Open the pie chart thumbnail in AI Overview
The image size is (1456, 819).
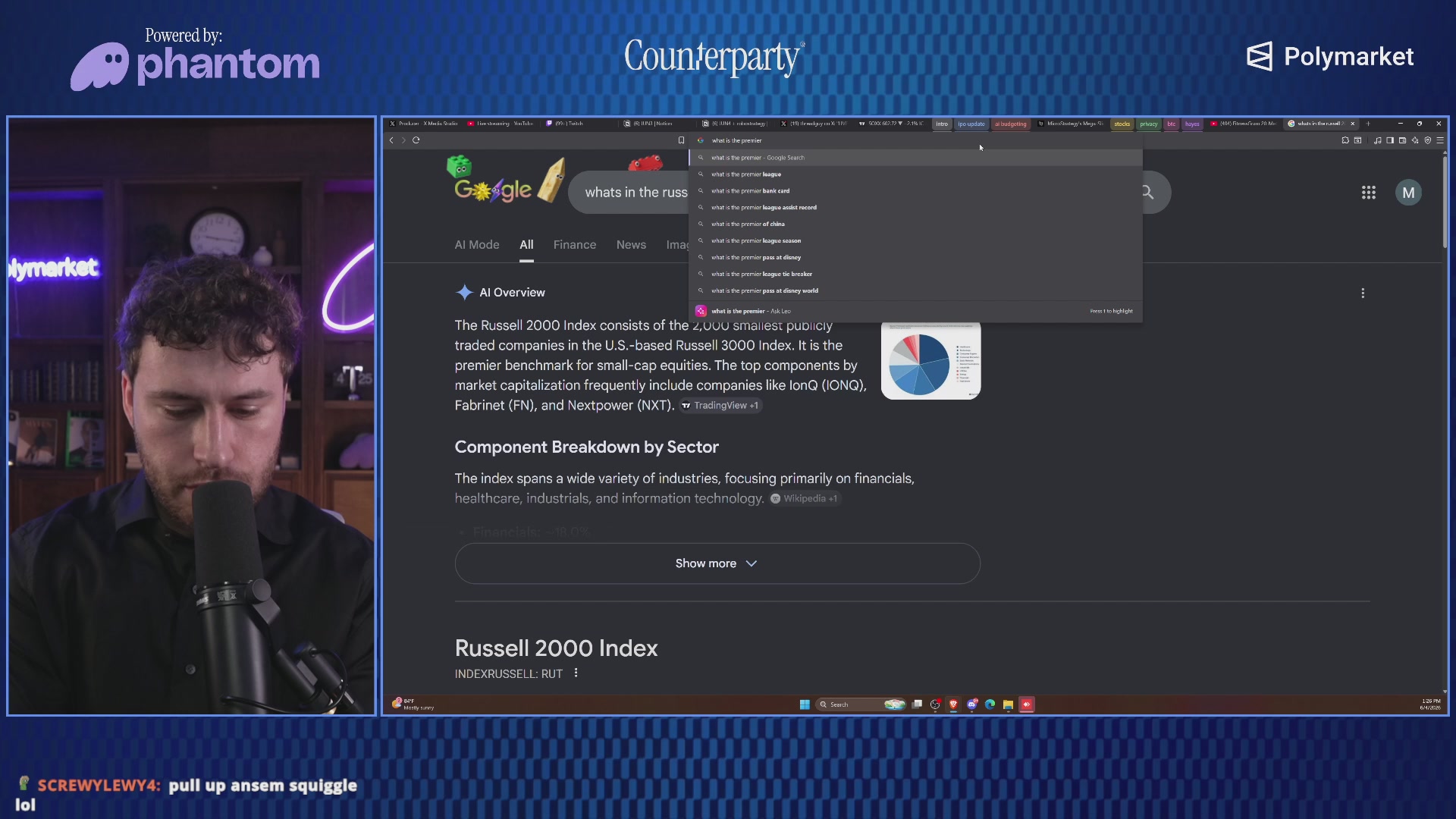click(930, 361)
